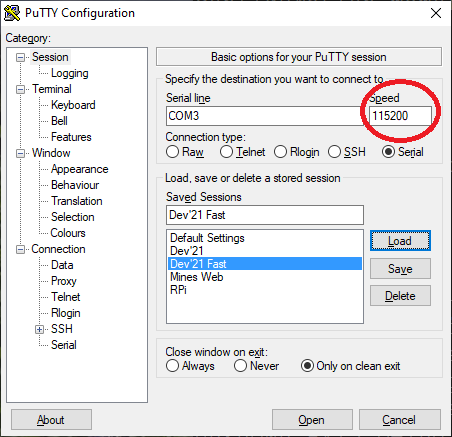The width and height of the screenshot is (452, 437).
Task: Collapse the Window category node
Action: pyautogui.click(x=21, y=154)
